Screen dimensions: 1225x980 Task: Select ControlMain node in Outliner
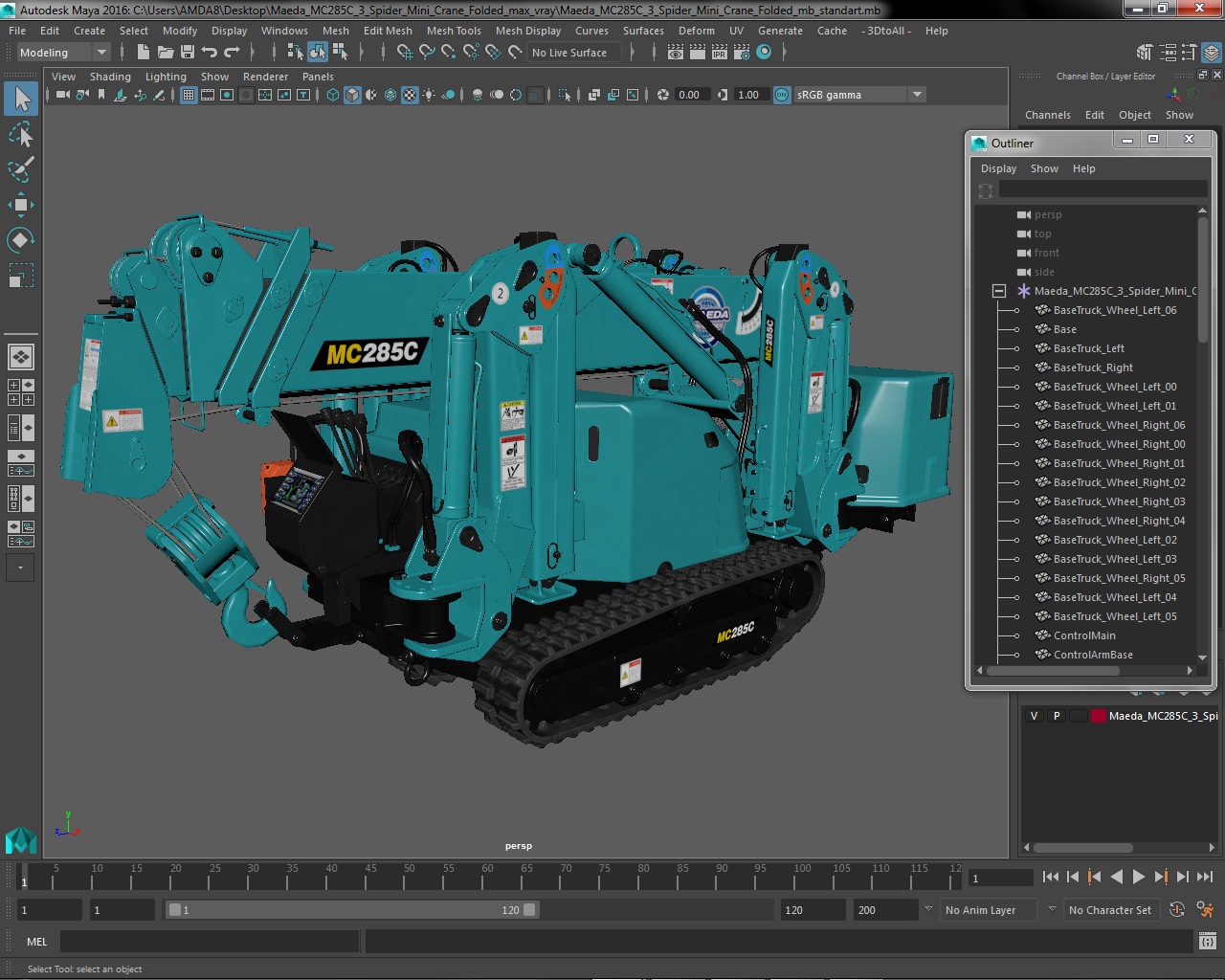[x=1084, y=635]
